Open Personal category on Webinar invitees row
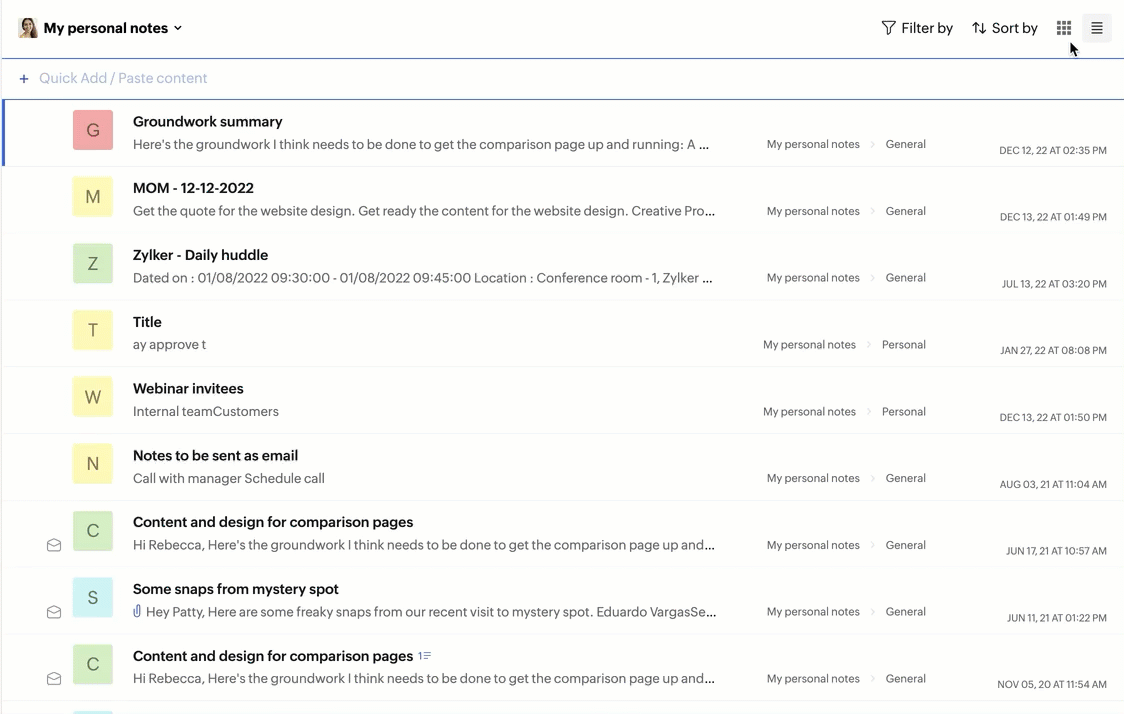Viewport: 1124px width, 714px height. [903, 411]
